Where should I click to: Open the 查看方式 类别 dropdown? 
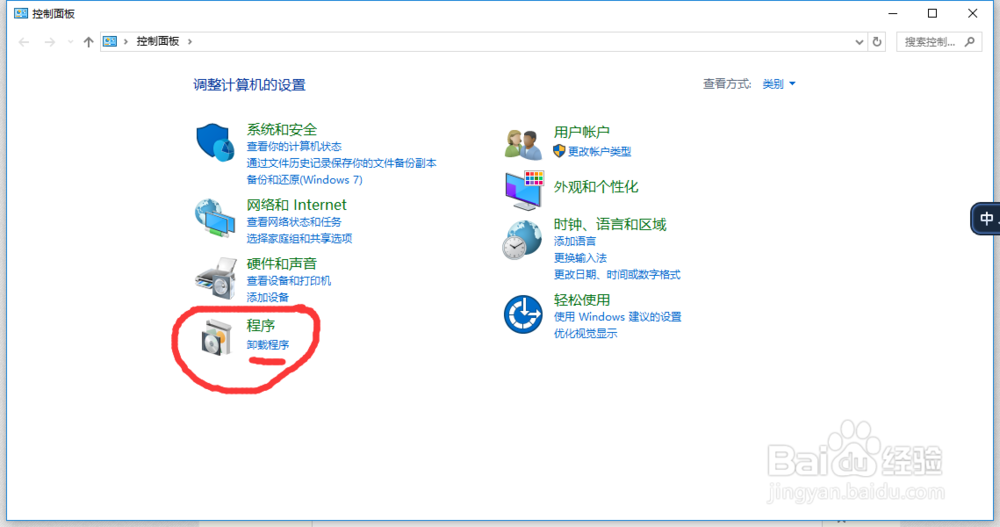point(779,84)
